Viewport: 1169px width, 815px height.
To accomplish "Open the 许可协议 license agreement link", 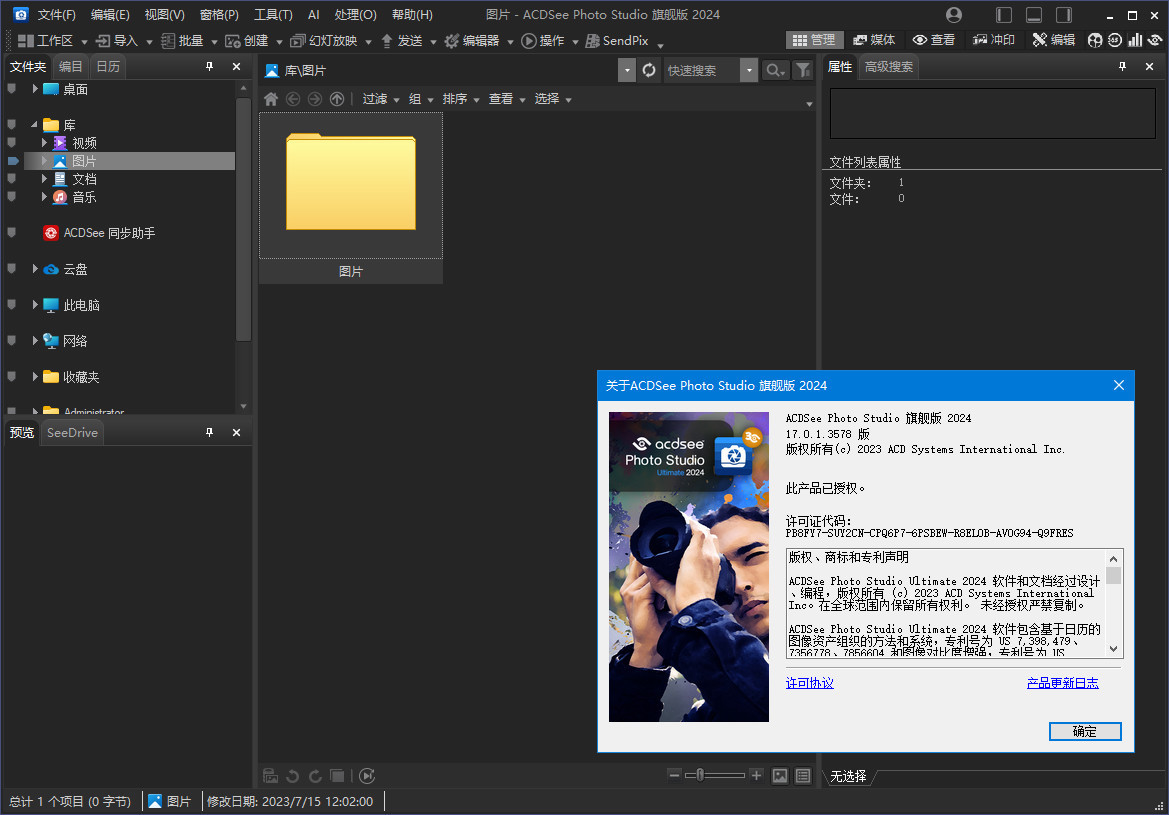I will tap(809, 683).
